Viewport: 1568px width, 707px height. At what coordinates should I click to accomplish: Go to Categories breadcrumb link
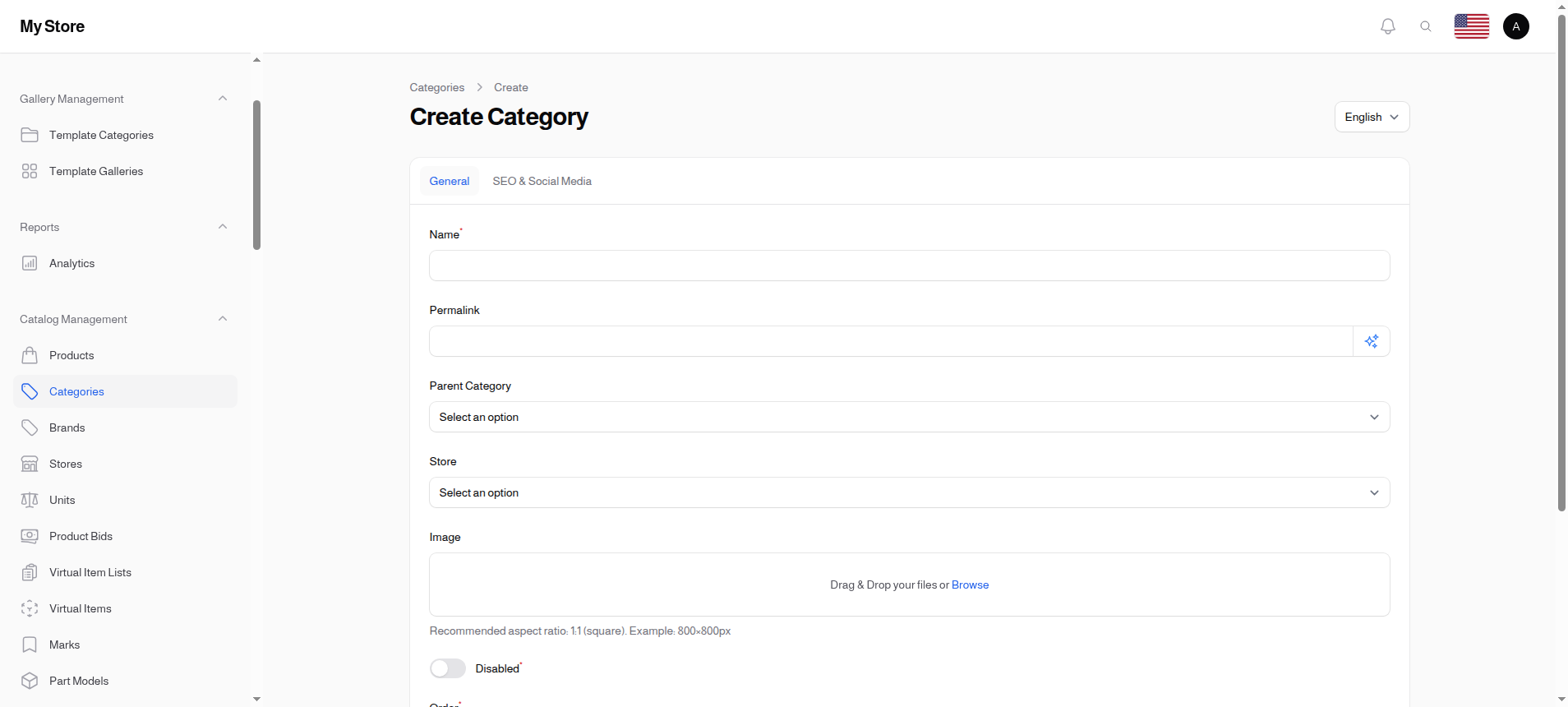437,87
